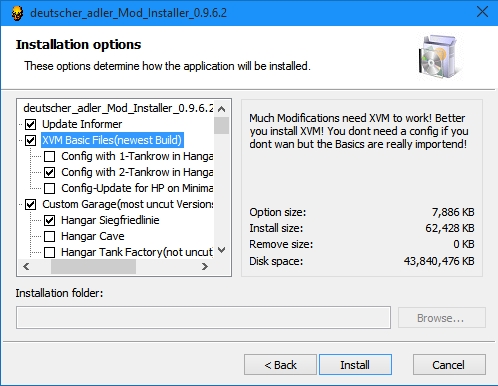Check Config-Update for HP on Minimap
This screenshot has width=498, height=386.
tap(50, 188)
